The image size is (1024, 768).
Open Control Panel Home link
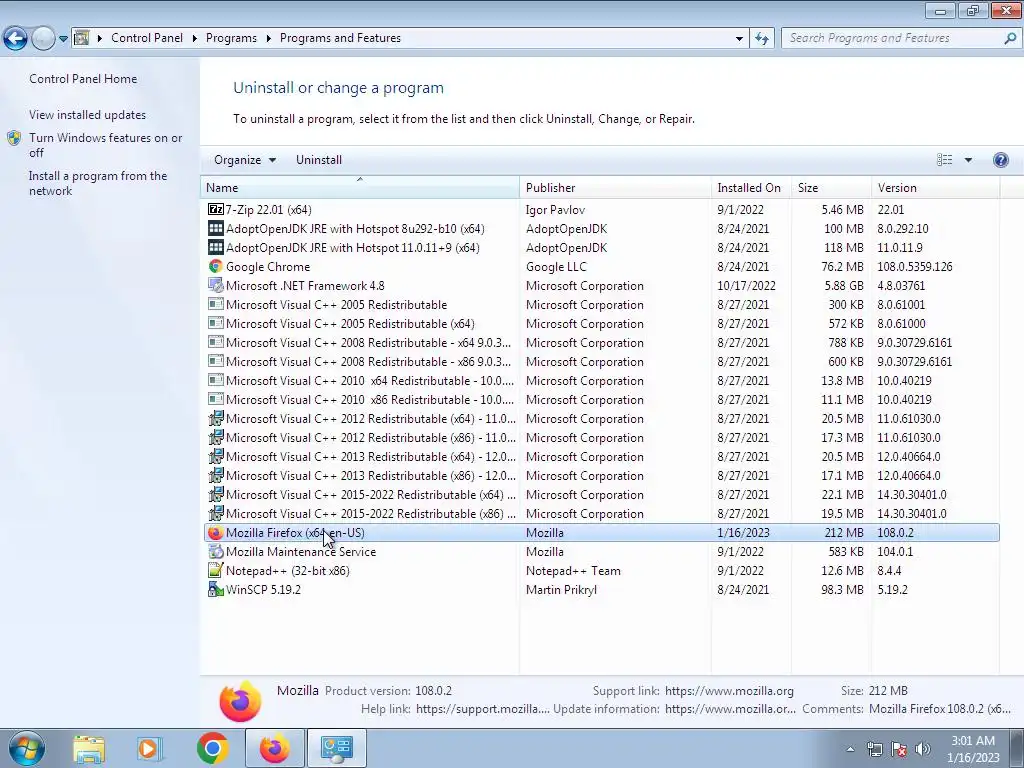tap(83, 79)
